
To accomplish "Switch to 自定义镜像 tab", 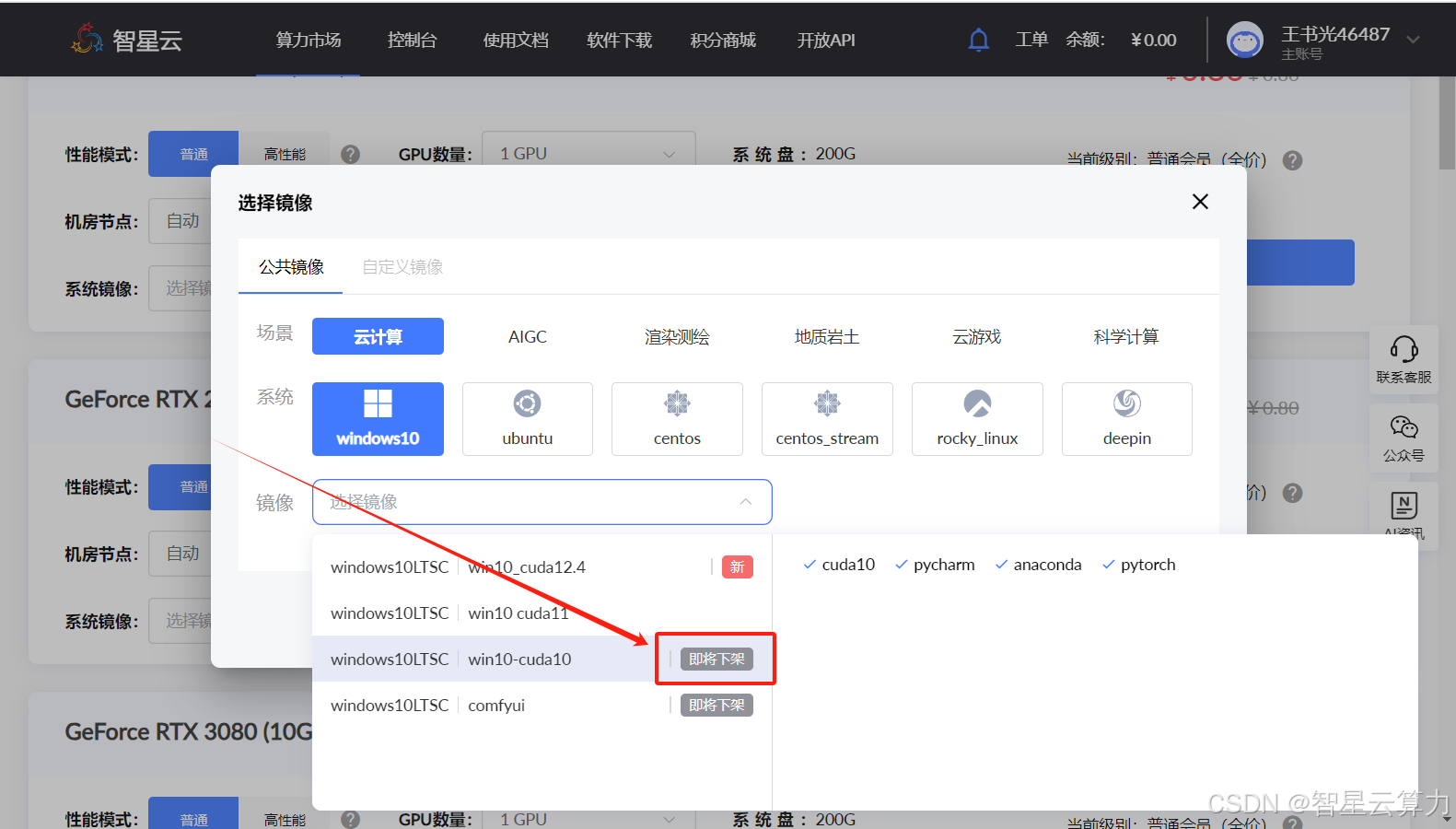I will (402, 267).
